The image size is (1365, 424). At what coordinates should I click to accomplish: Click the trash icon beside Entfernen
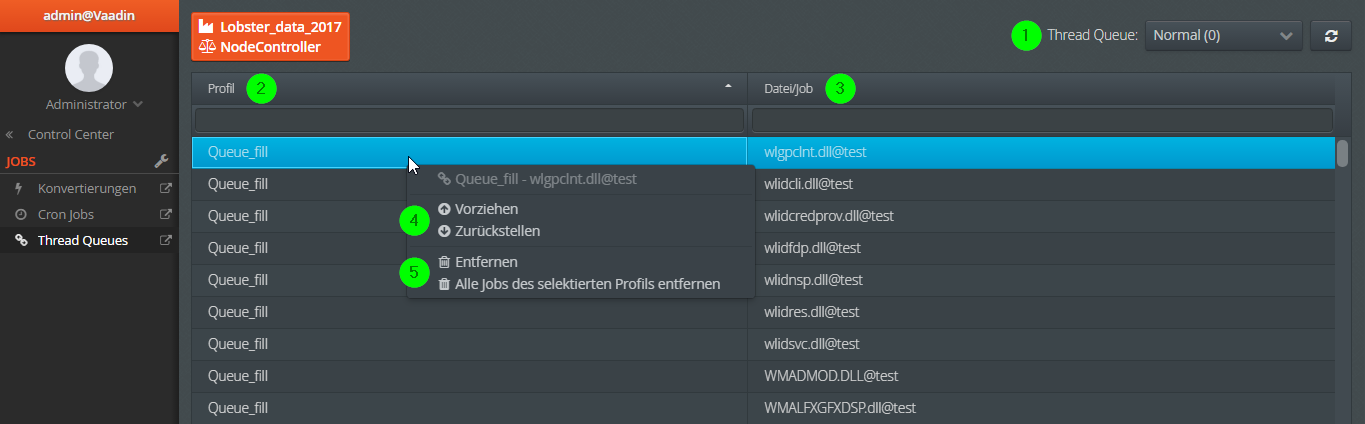(x=444, y=262)
